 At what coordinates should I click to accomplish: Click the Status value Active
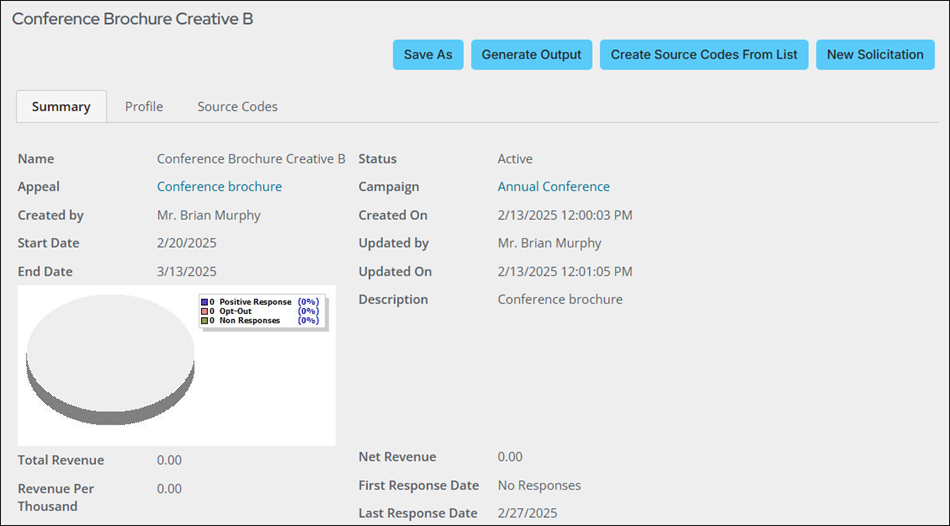point(515,159)
